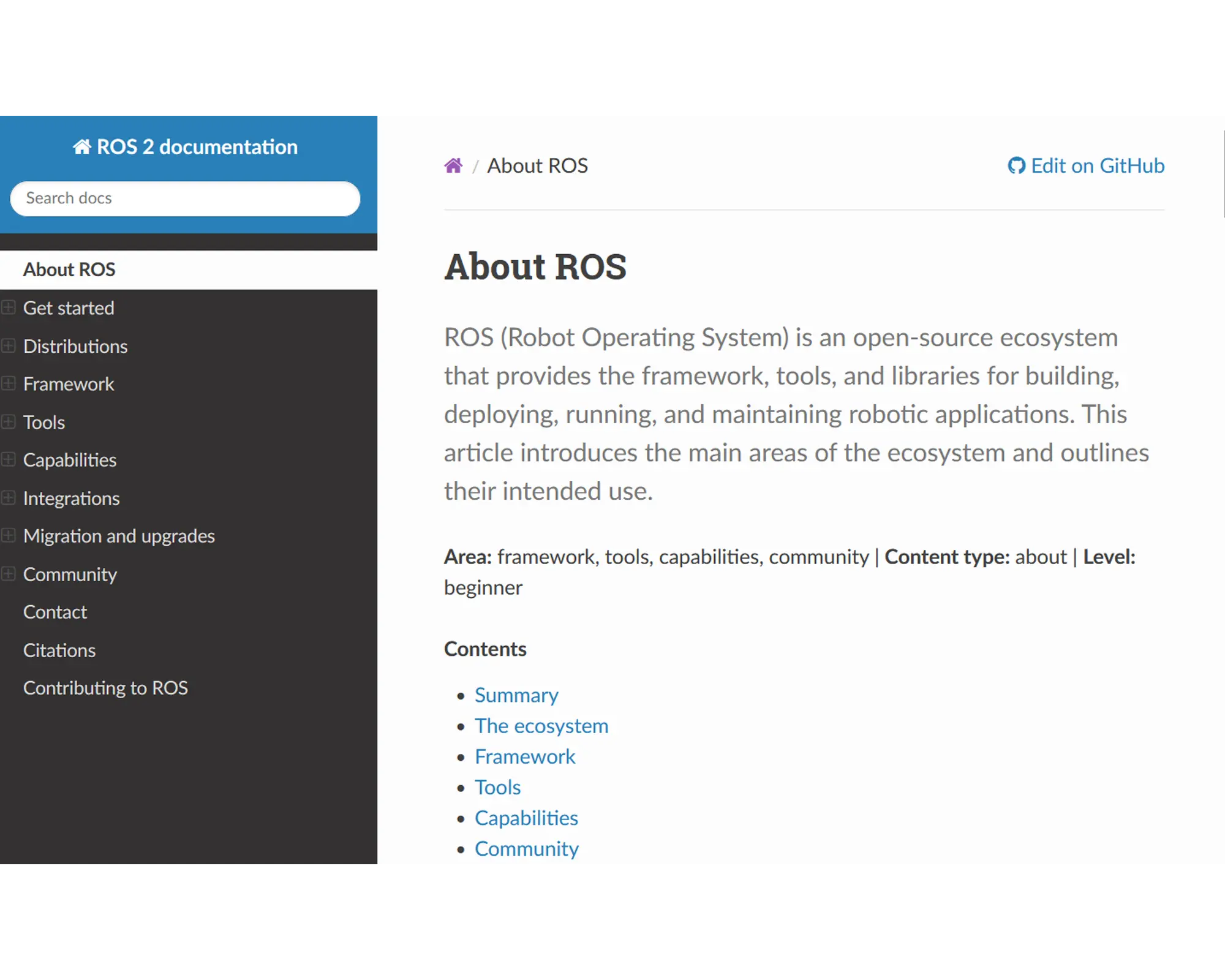Click the Search docs input field

pos(185,198)
